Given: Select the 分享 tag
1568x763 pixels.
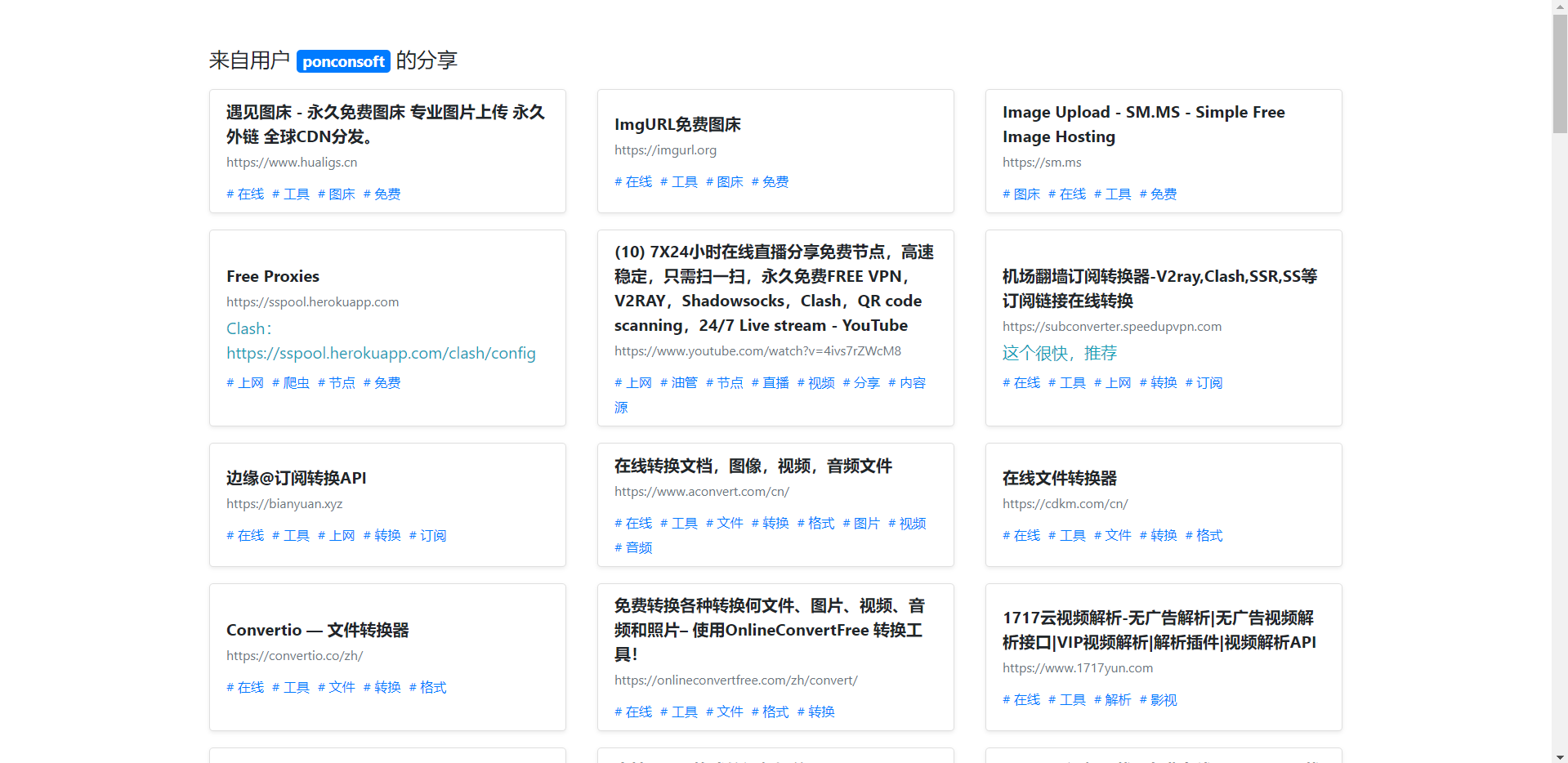Looking at the screenshot, I should [861, 382].
